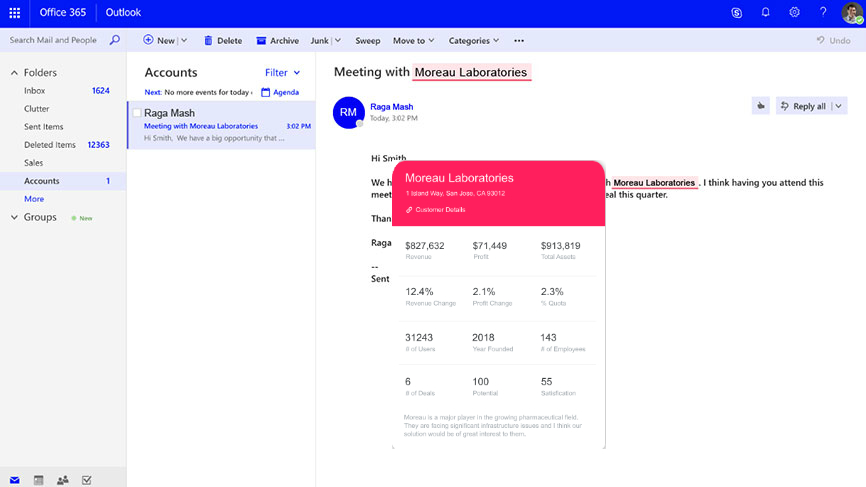Image resolution: width=866 pixels, height=487 pixels.
Task: Click the Undo arrow icon
Action: point(821,40)
